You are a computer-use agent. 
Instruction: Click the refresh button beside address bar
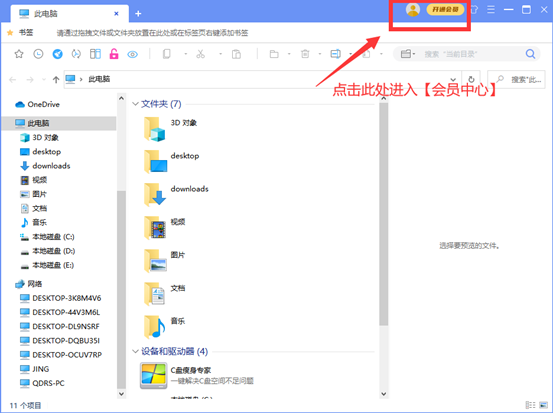coord(471,79)
